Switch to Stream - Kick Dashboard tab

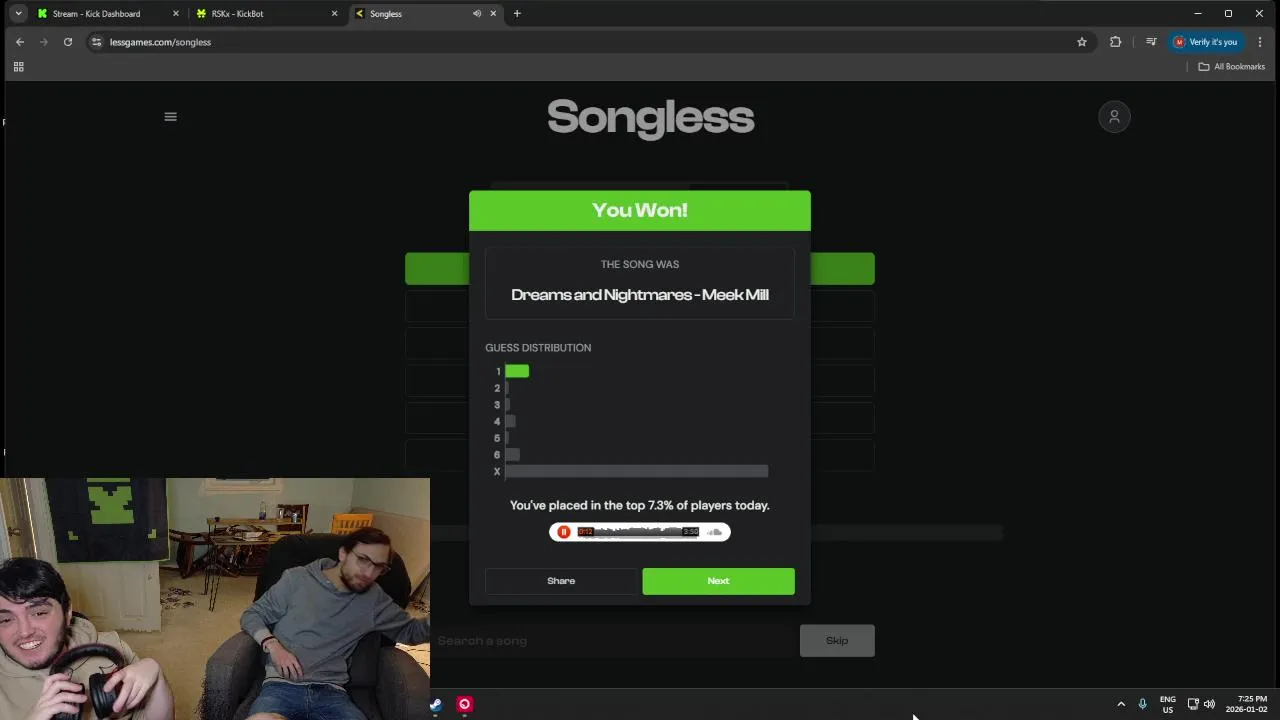[97, 14]
